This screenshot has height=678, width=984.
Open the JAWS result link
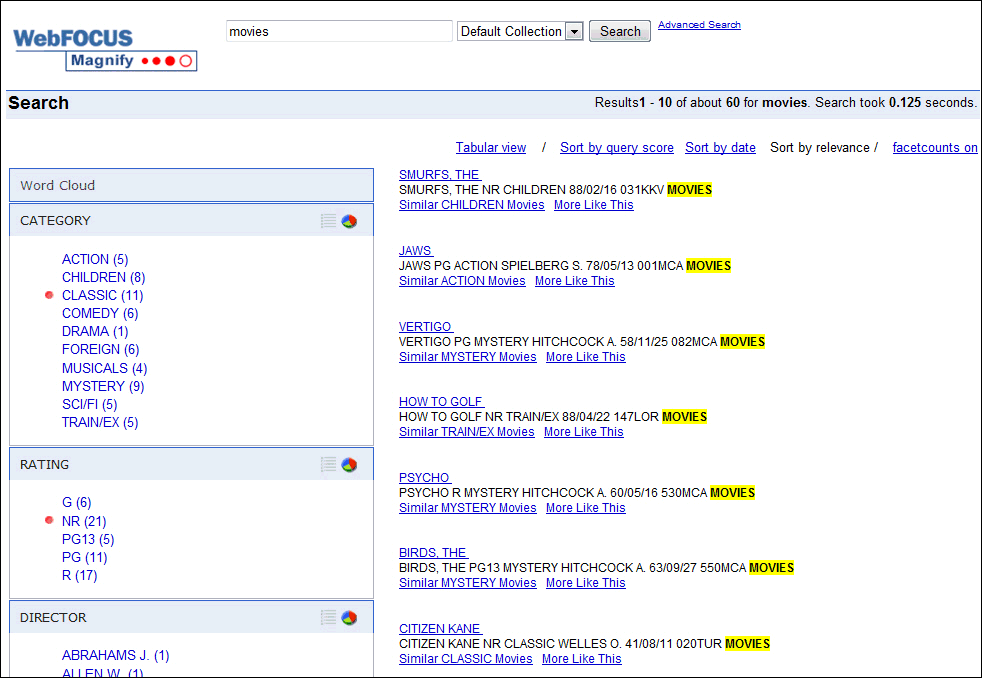coord(415,250)
